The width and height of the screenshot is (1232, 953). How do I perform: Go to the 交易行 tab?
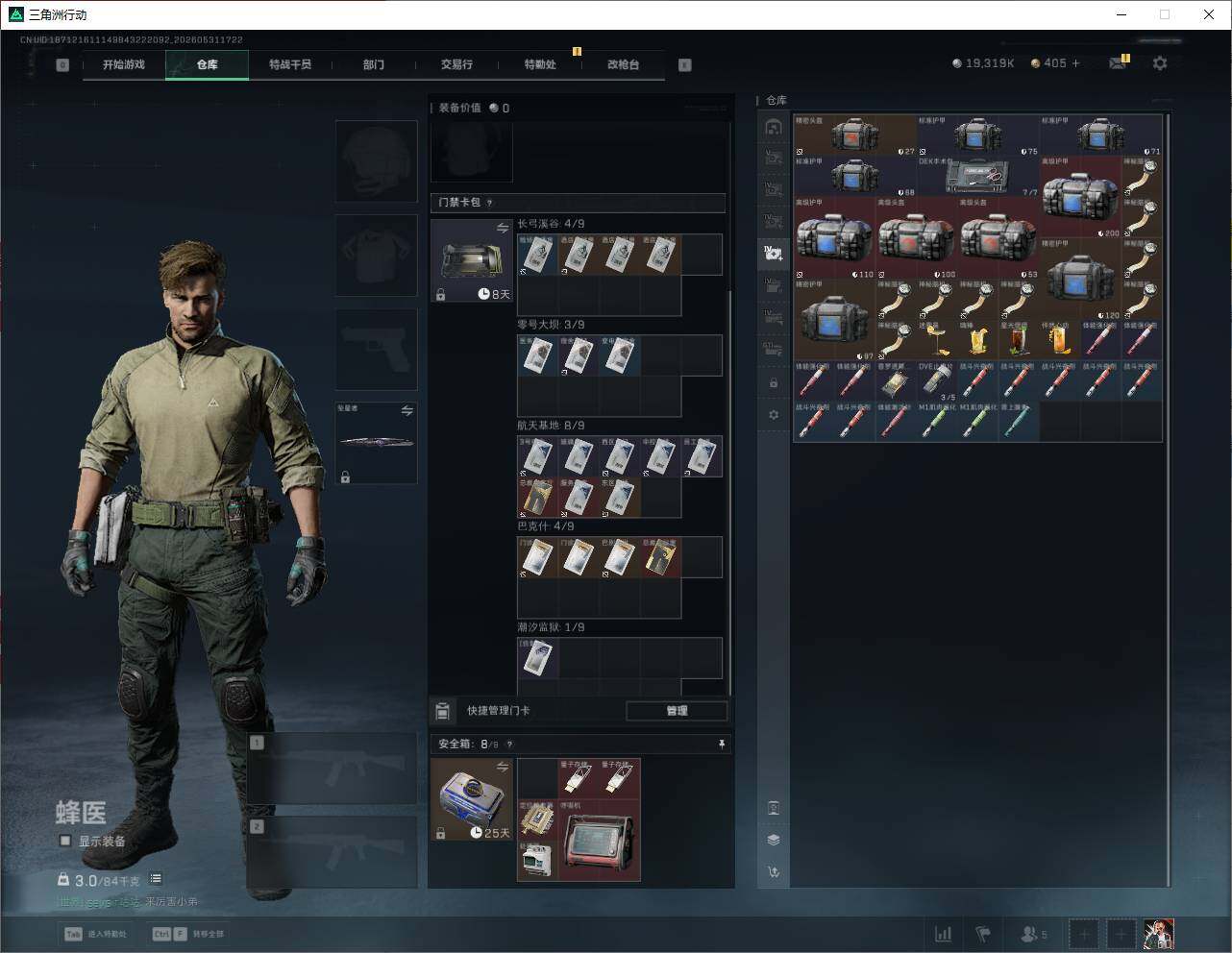pyautogui.click(x=456, y=64)
